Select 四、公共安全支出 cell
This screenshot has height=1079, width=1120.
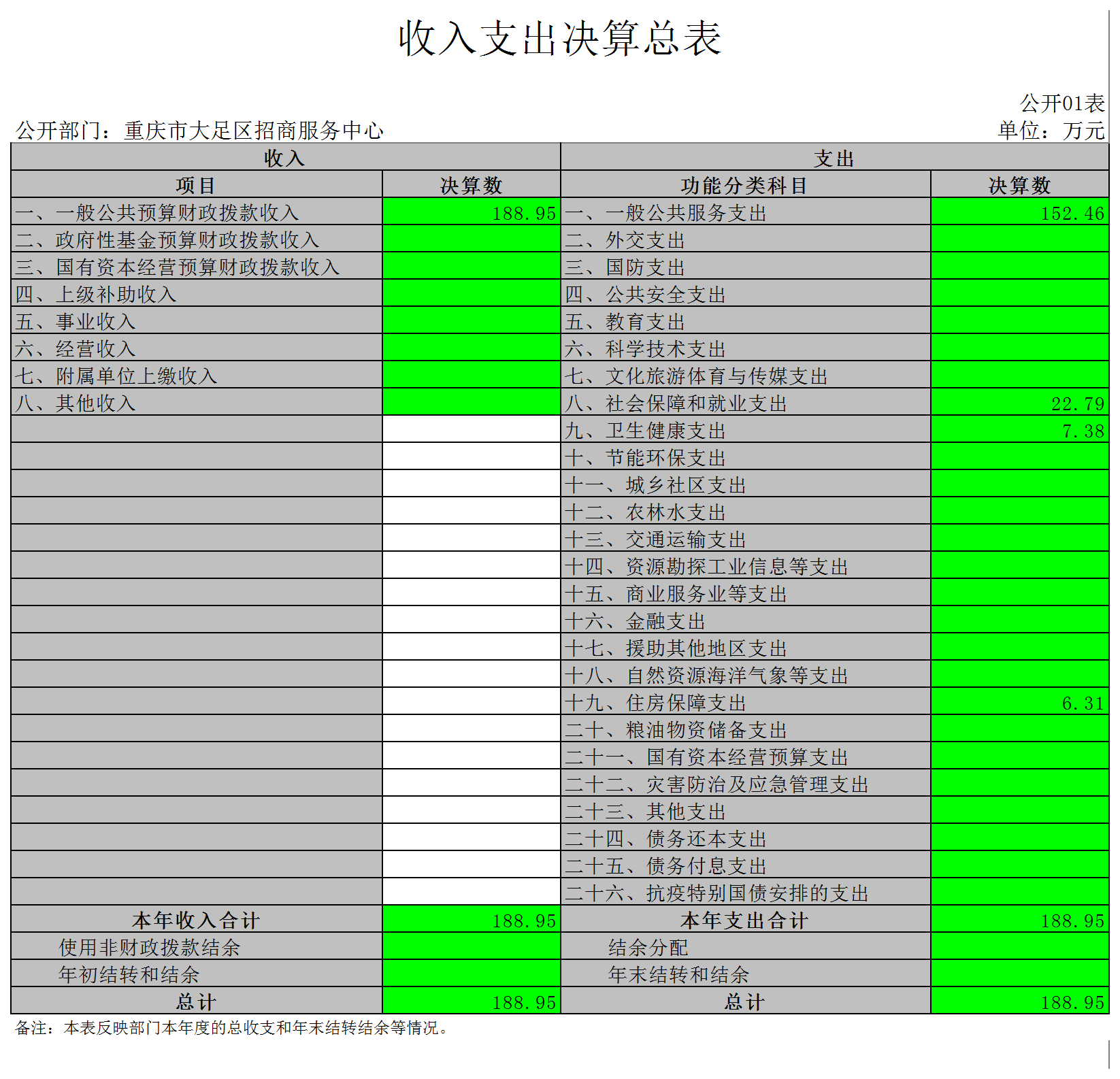[745, 293]
